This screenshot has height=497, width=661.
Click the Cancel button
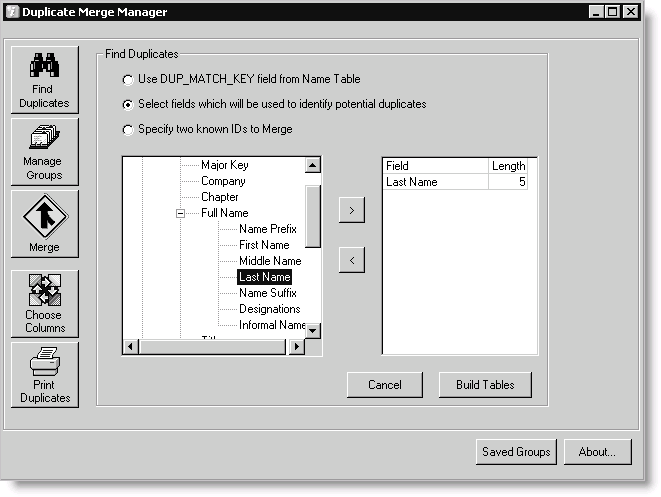385,384
